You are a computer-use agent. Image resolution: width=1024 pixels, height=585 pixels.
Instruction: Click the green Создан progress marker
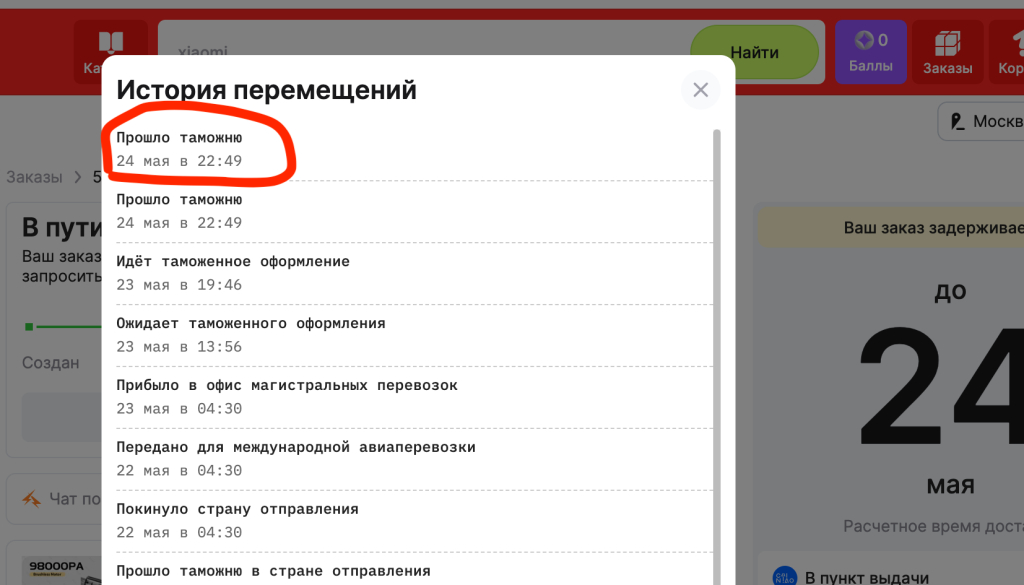(29, 326)
